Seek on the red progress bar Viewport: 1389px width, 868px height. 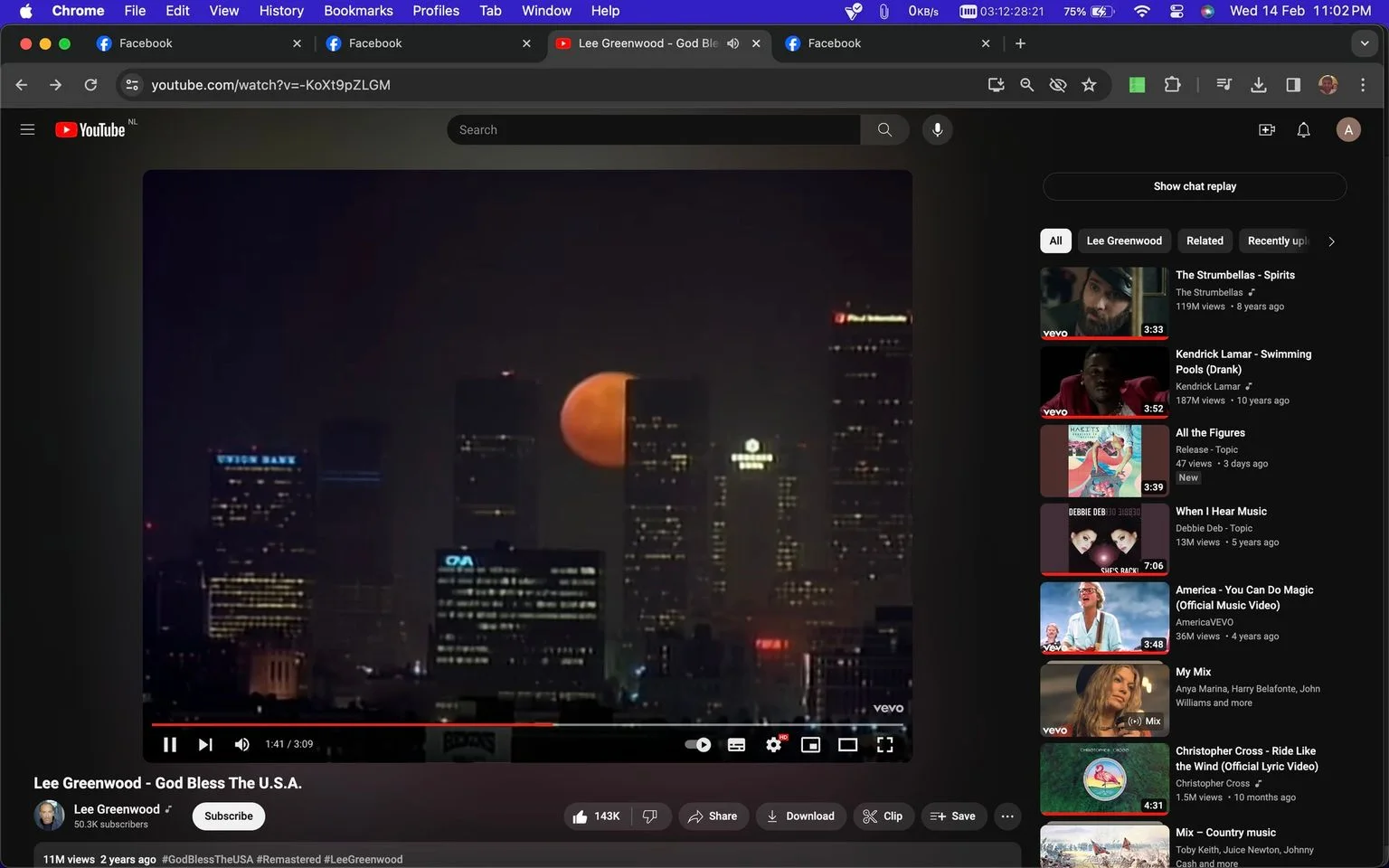click(527, 724)
